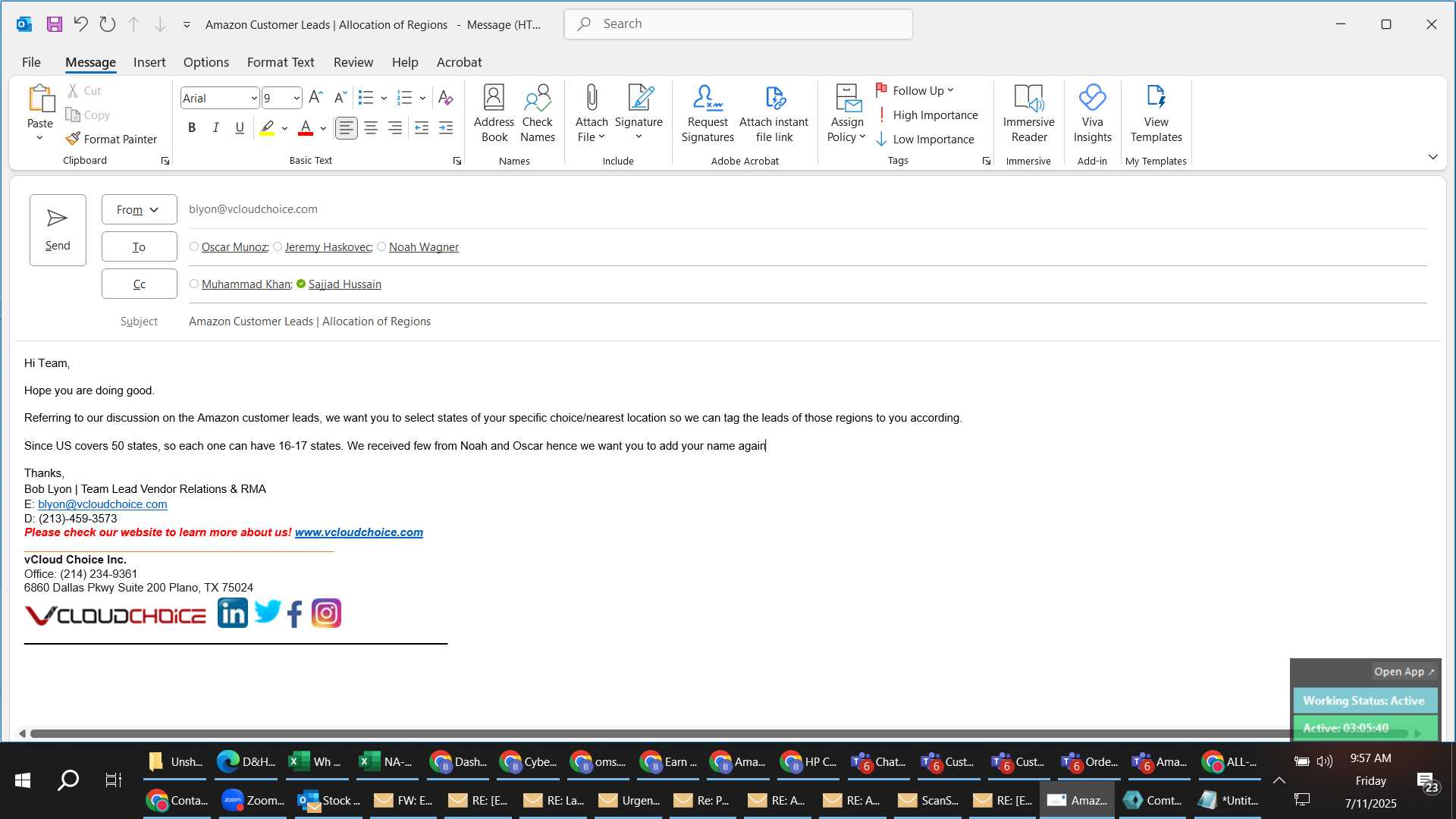Viewport: 1456px width, 819px height.
Task: Toggle Underline formatting
Action: pos(240,128)
